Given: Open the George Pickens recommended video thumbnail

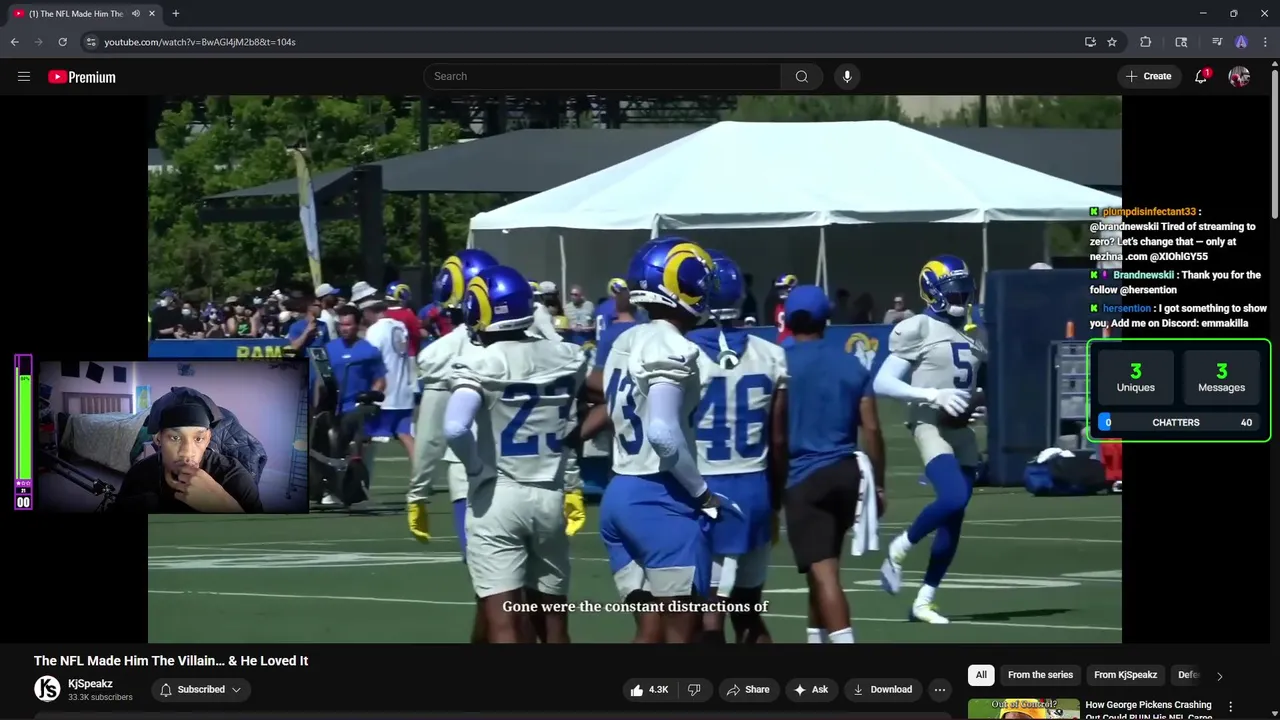Looking at the screenshot, I should coord(1024,709).
